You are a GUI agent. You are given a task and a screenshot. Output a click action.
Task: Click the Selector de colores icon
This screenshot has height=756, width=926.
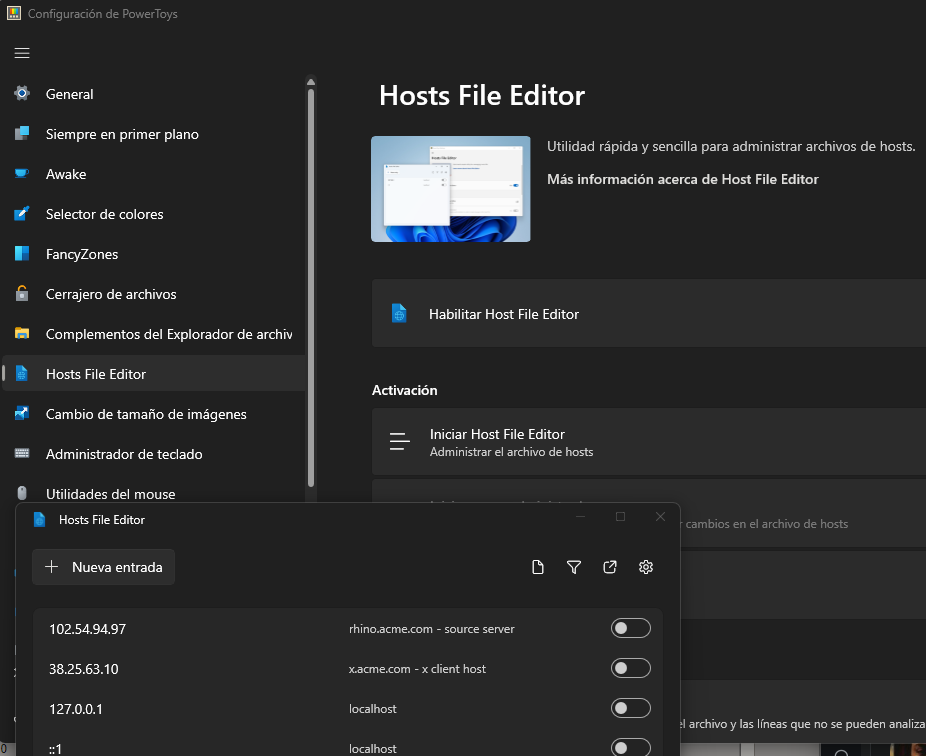pyautogui.click(x=22, y=214)
